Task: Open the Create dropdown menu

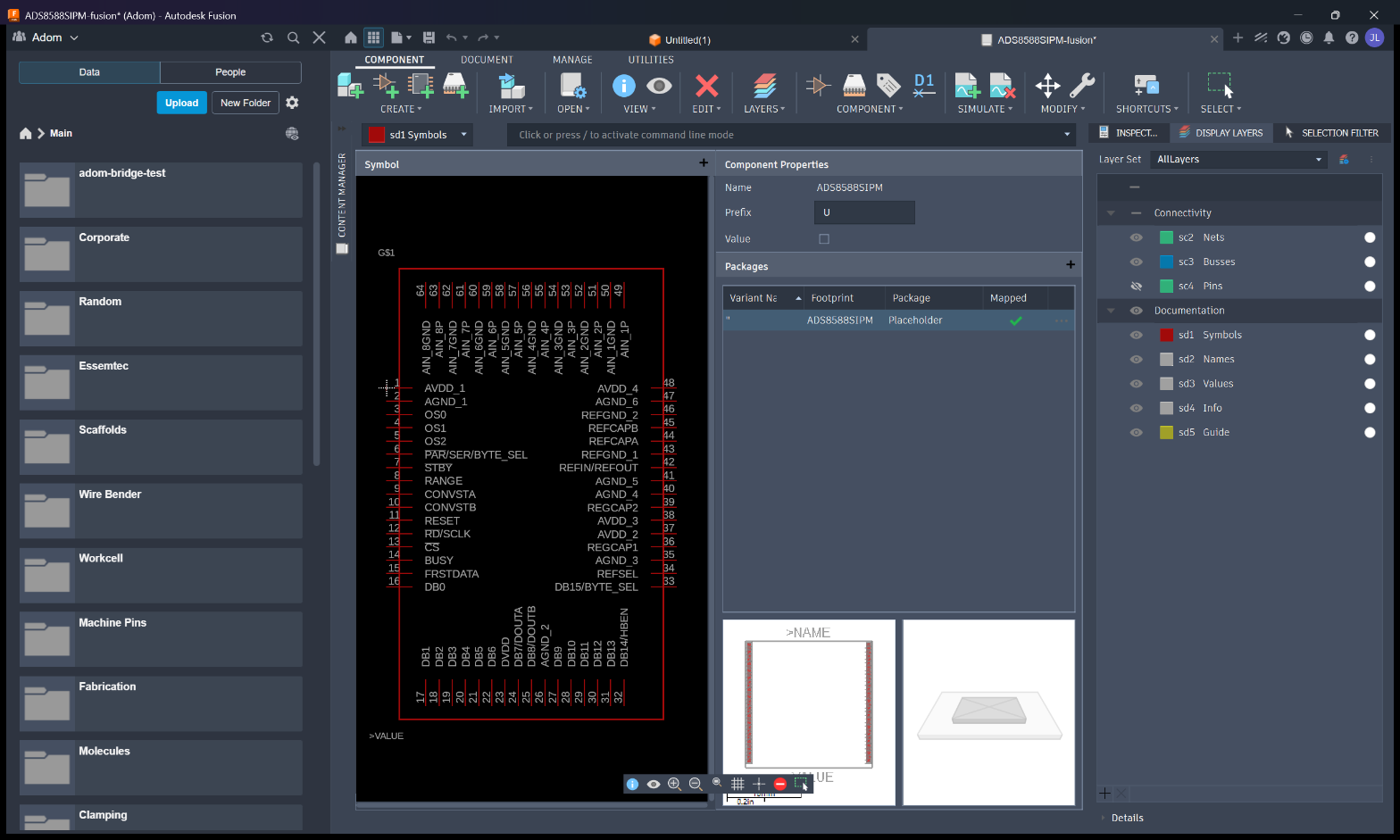Action: pos(401,109)
